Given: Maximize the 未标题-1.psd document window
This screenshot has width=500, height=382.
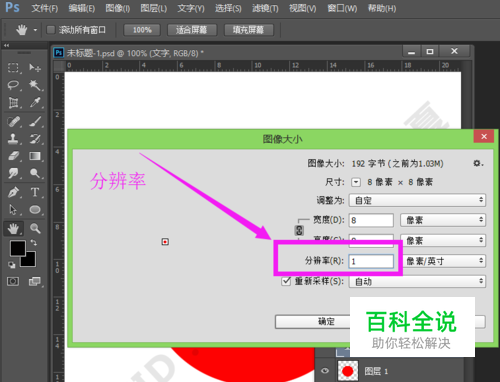Looking at the screenshot, I should point(430,51).
